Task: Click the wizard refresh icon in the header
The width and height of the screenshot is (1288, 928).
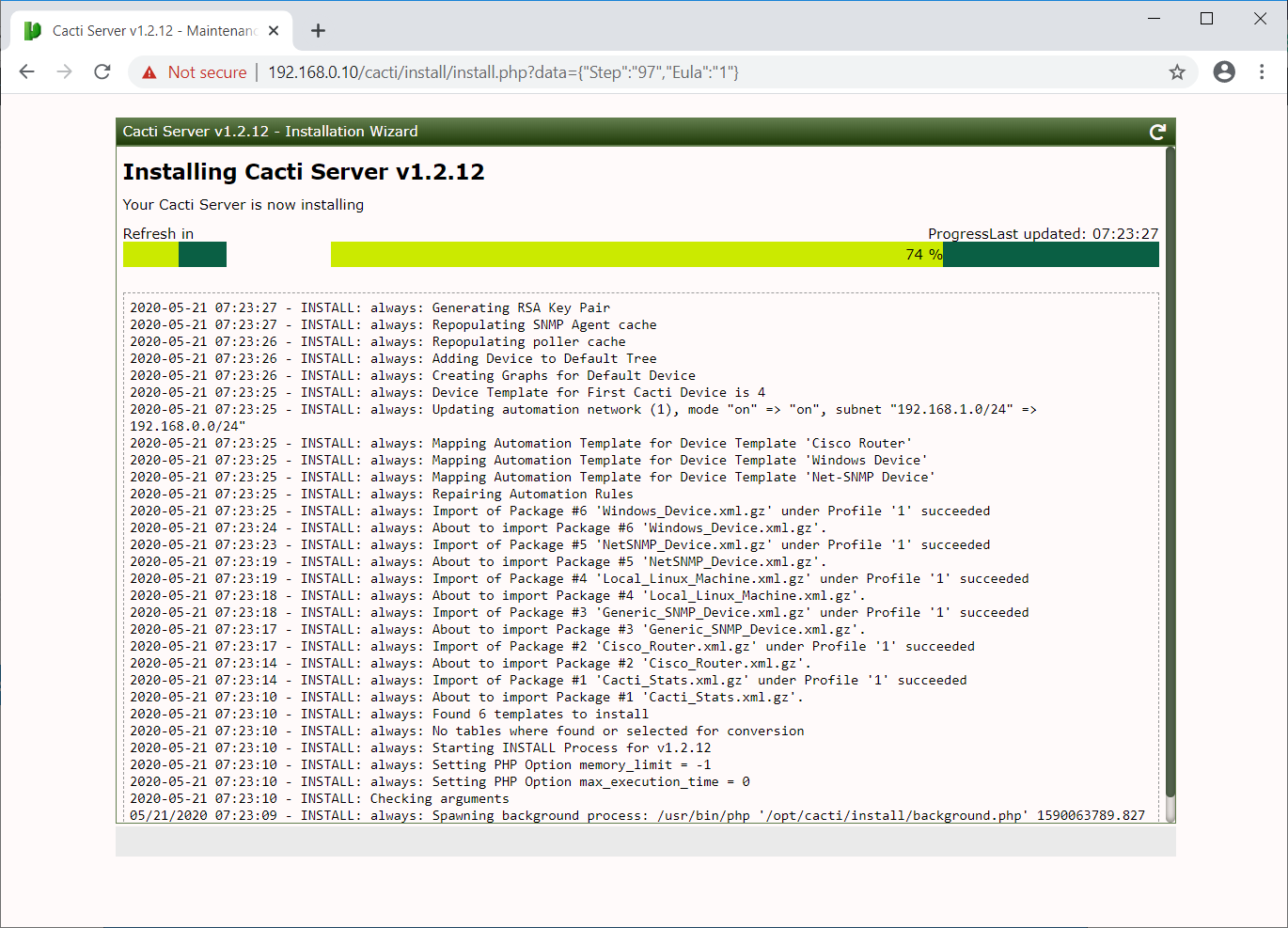Action: tap(1157, 132)
